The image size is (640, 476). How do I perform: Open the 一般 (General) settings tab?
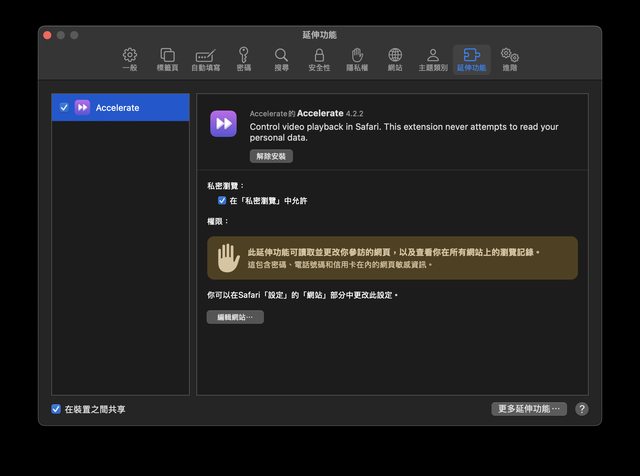130,60
